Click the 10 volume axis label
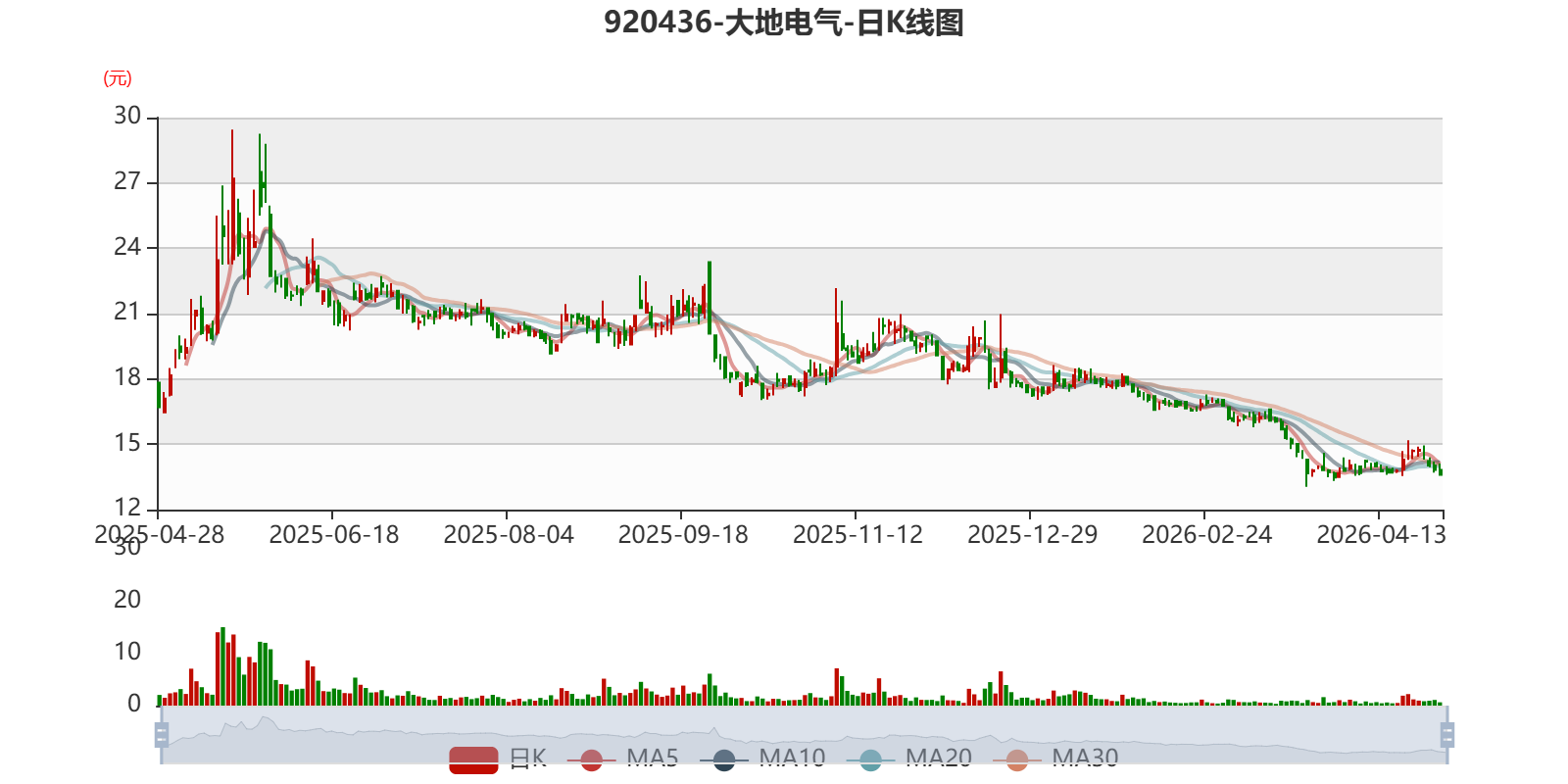Screen dimensions: 1568x784 click(x=127, y=652)
